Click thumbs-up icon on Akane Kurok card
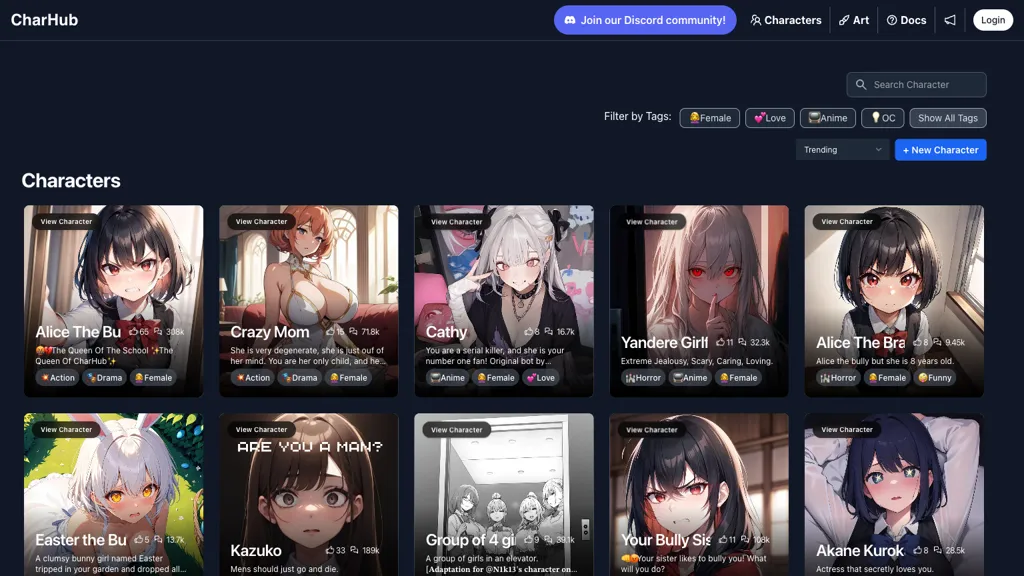Viewport: 1024px width, 576px height. pos(917,550)
